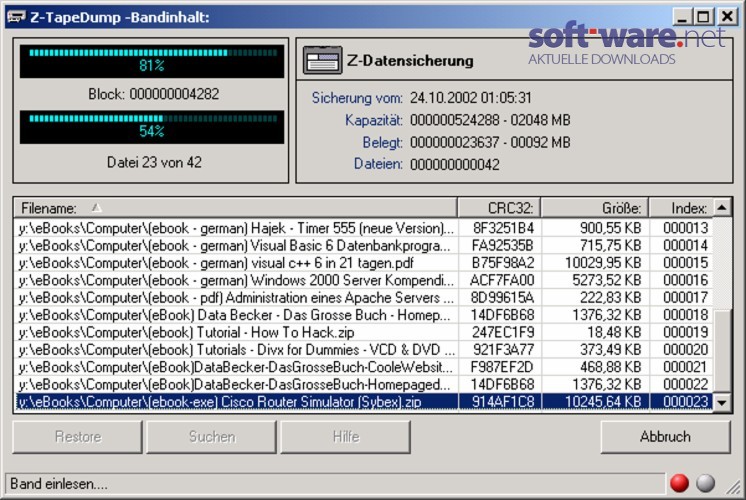Select the Administration eines Apache Servers row
Image resolution: width=746 pixels, height=500 pixels.
tap(363, 297)
